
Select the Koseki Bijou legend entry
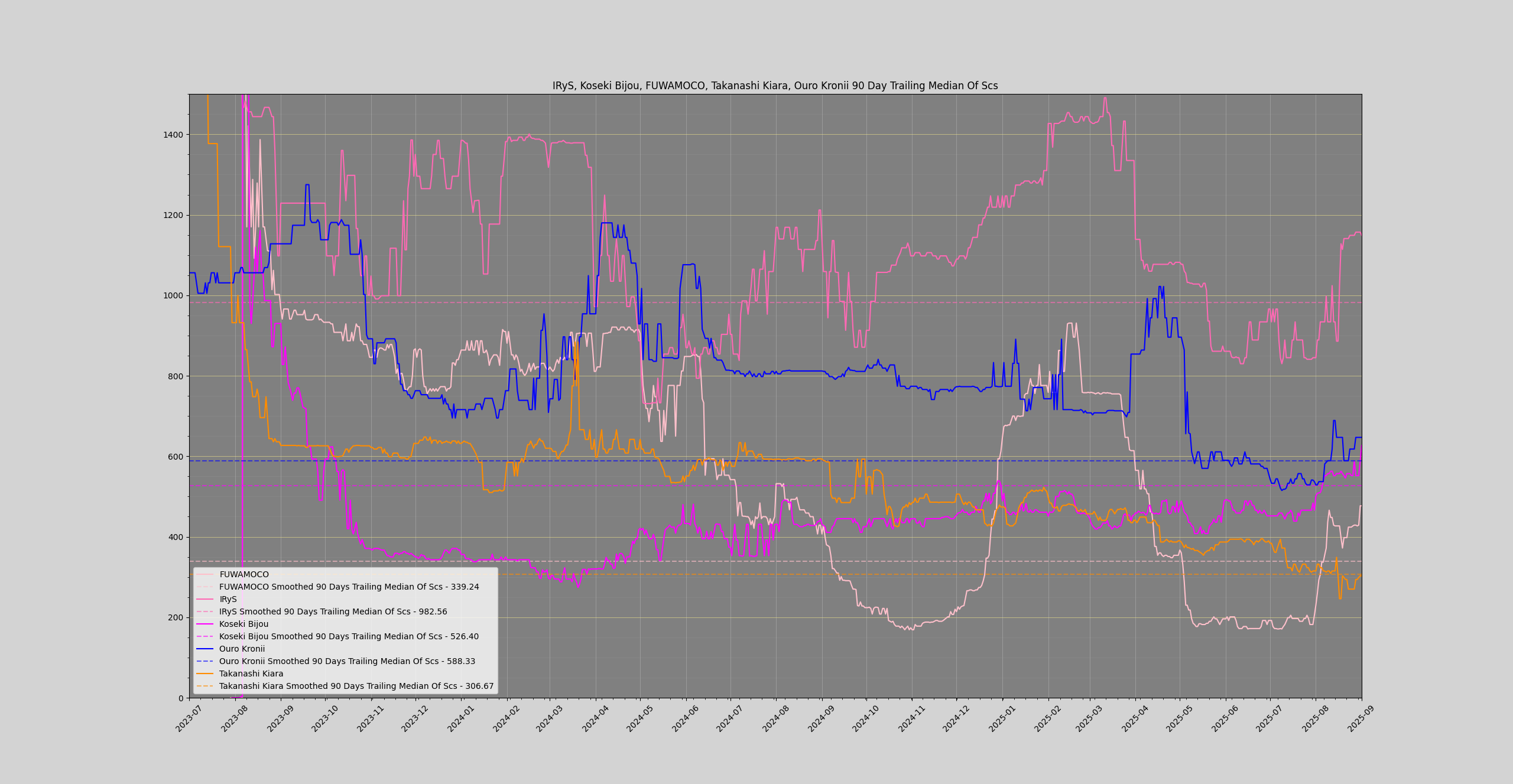[x=243, y=624]
